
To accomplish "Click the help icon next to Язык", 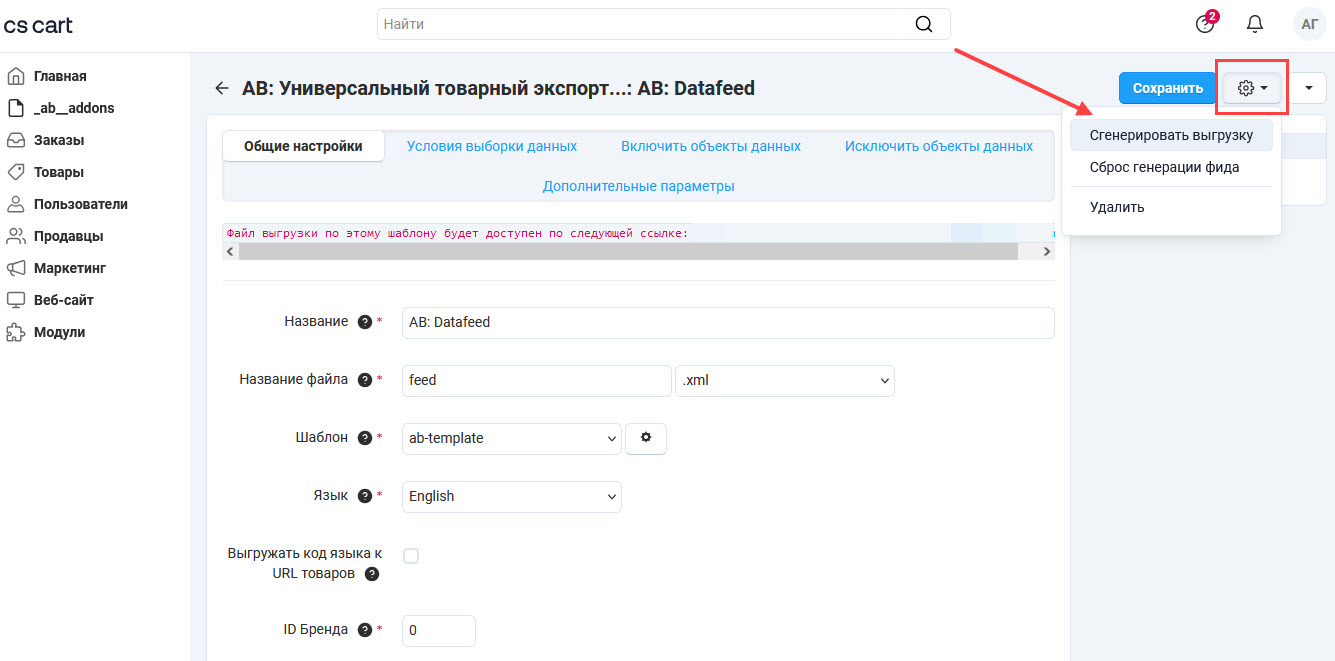I will [365, 496].
